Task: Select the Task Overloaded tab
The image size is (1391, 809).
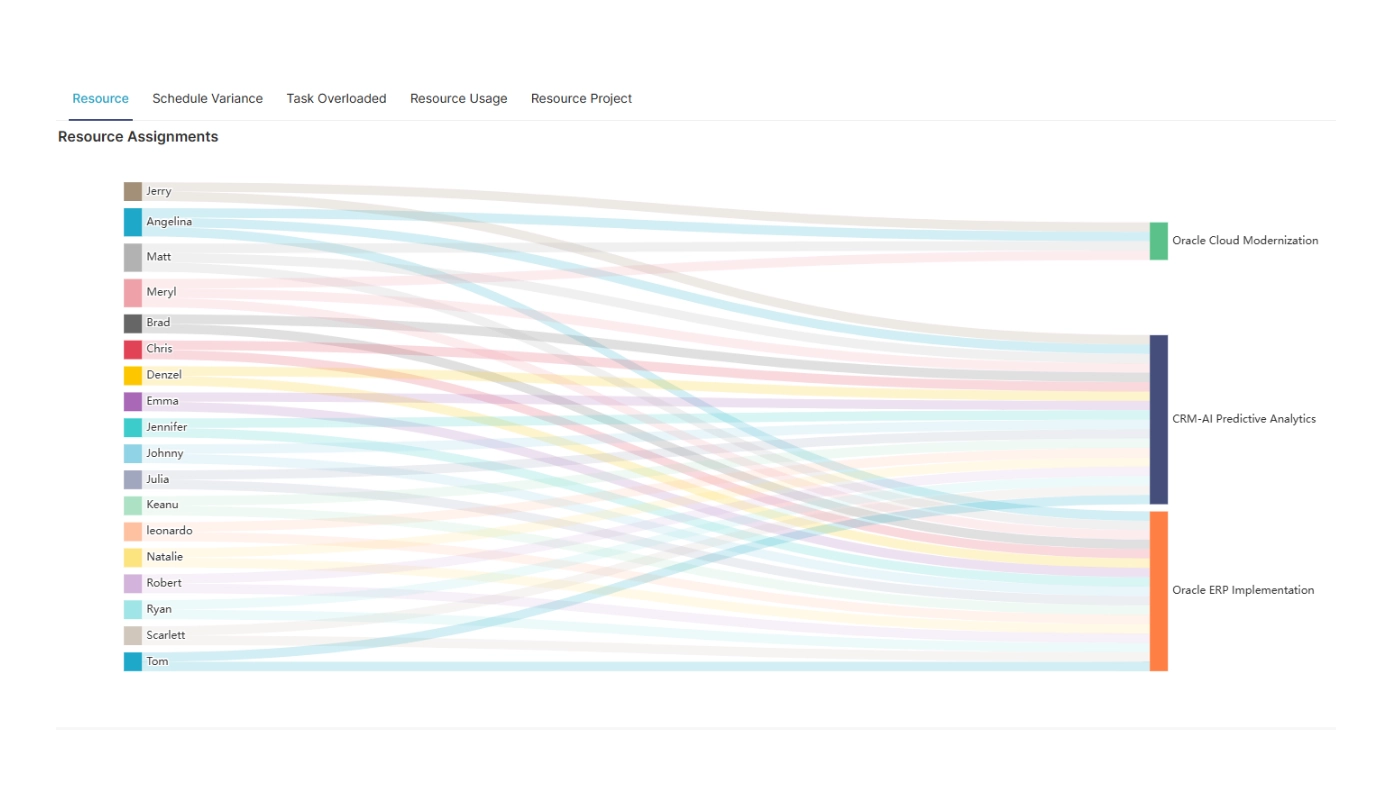Action: (x=336, y=99)
